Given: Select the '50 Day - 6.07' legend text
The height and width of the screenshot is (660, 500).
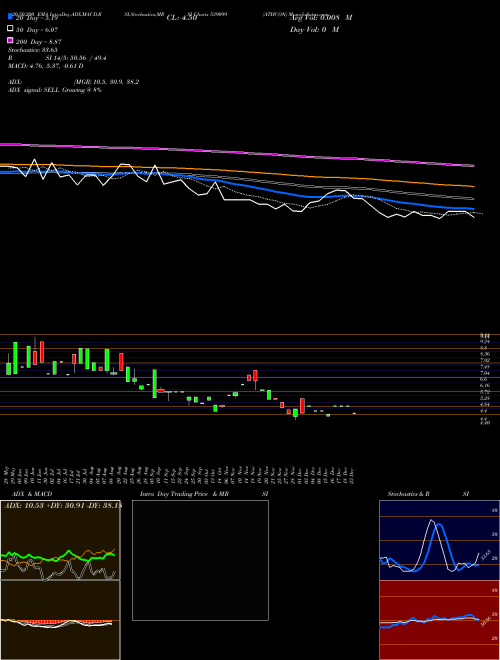Looking at the screenshot, I should pyautogui.click(x=37, y=30).
